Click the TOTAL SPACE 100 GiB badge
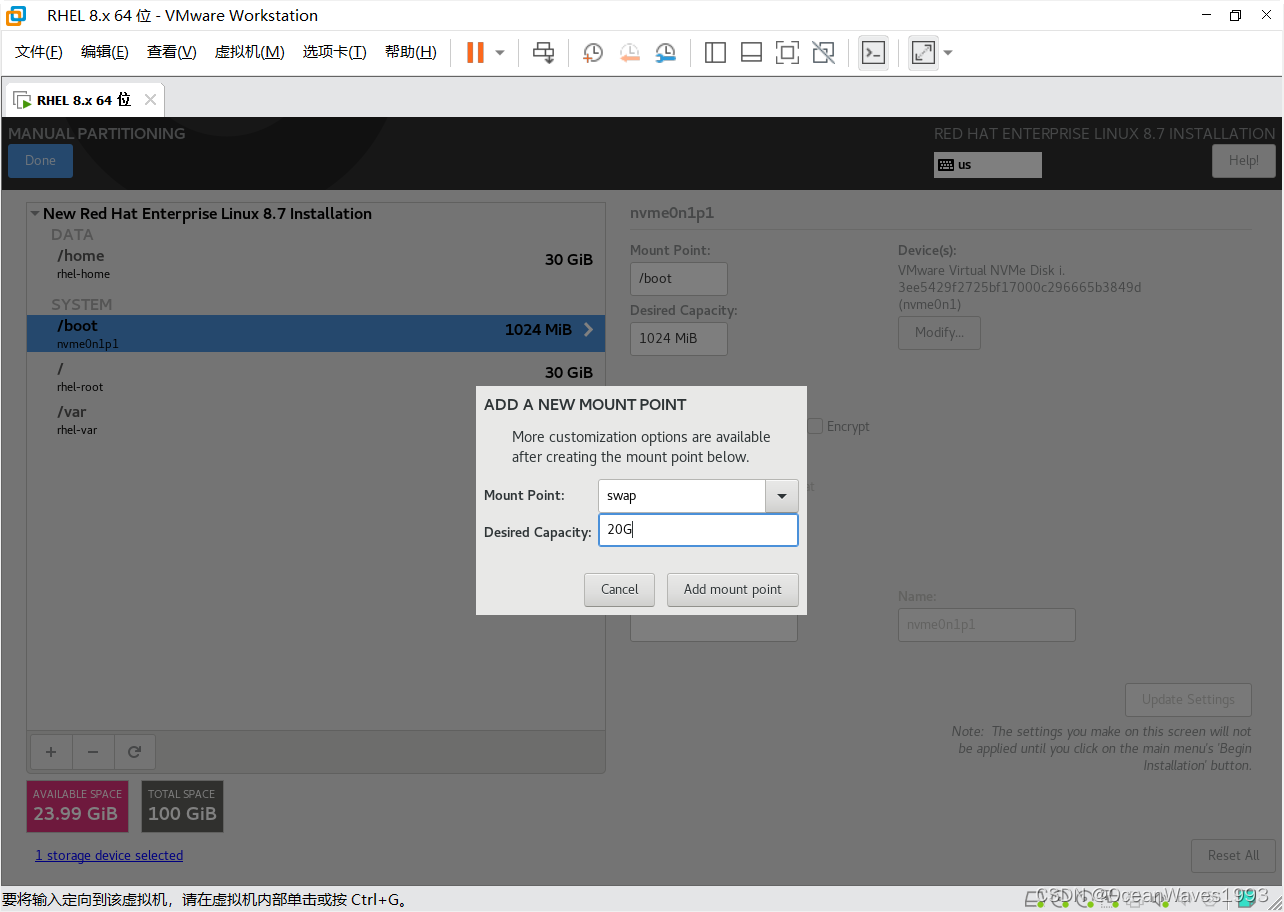 click(182, 806)
